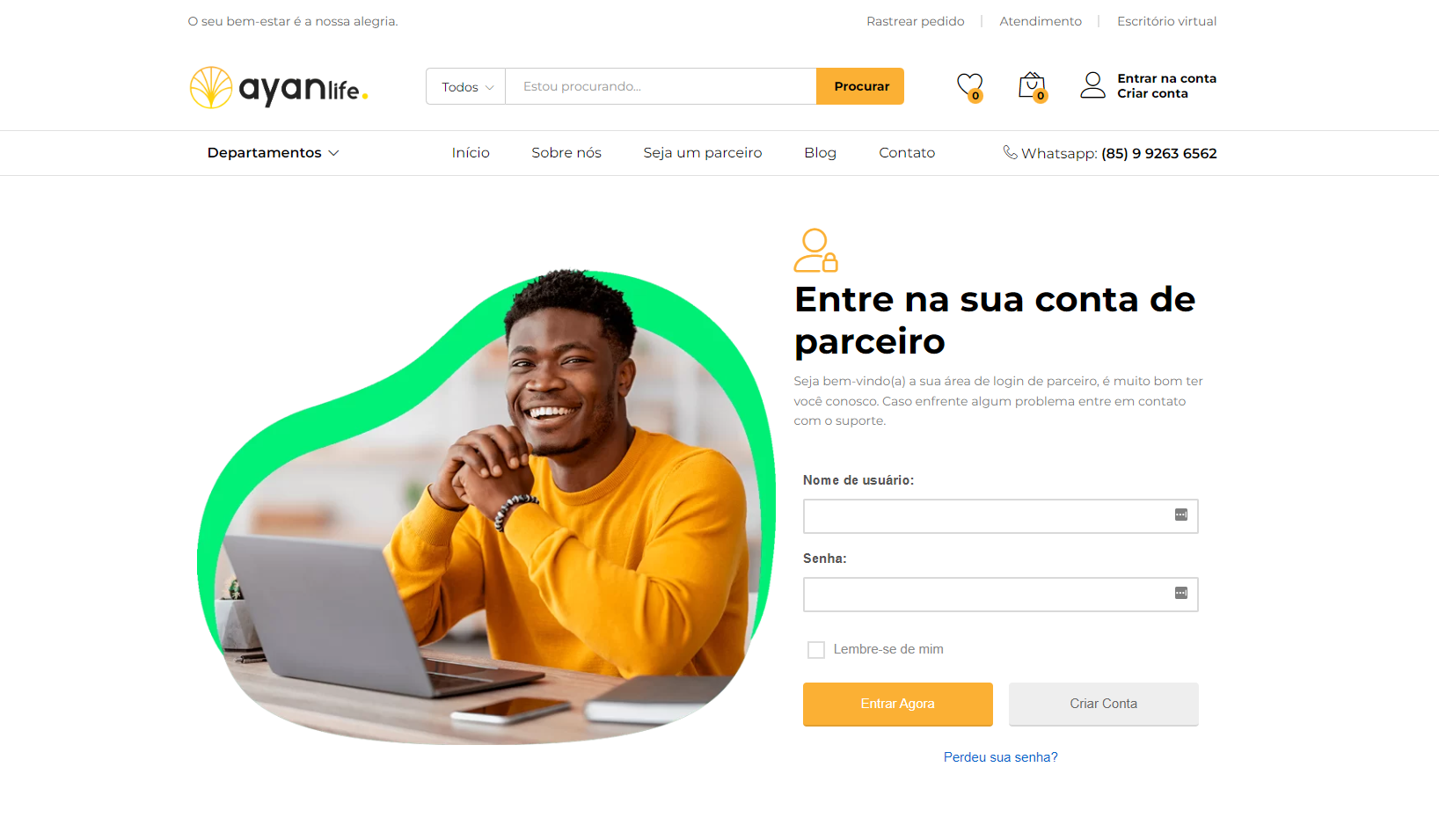
Task: Click the Entrar Agora button
Action: [898, 705]
